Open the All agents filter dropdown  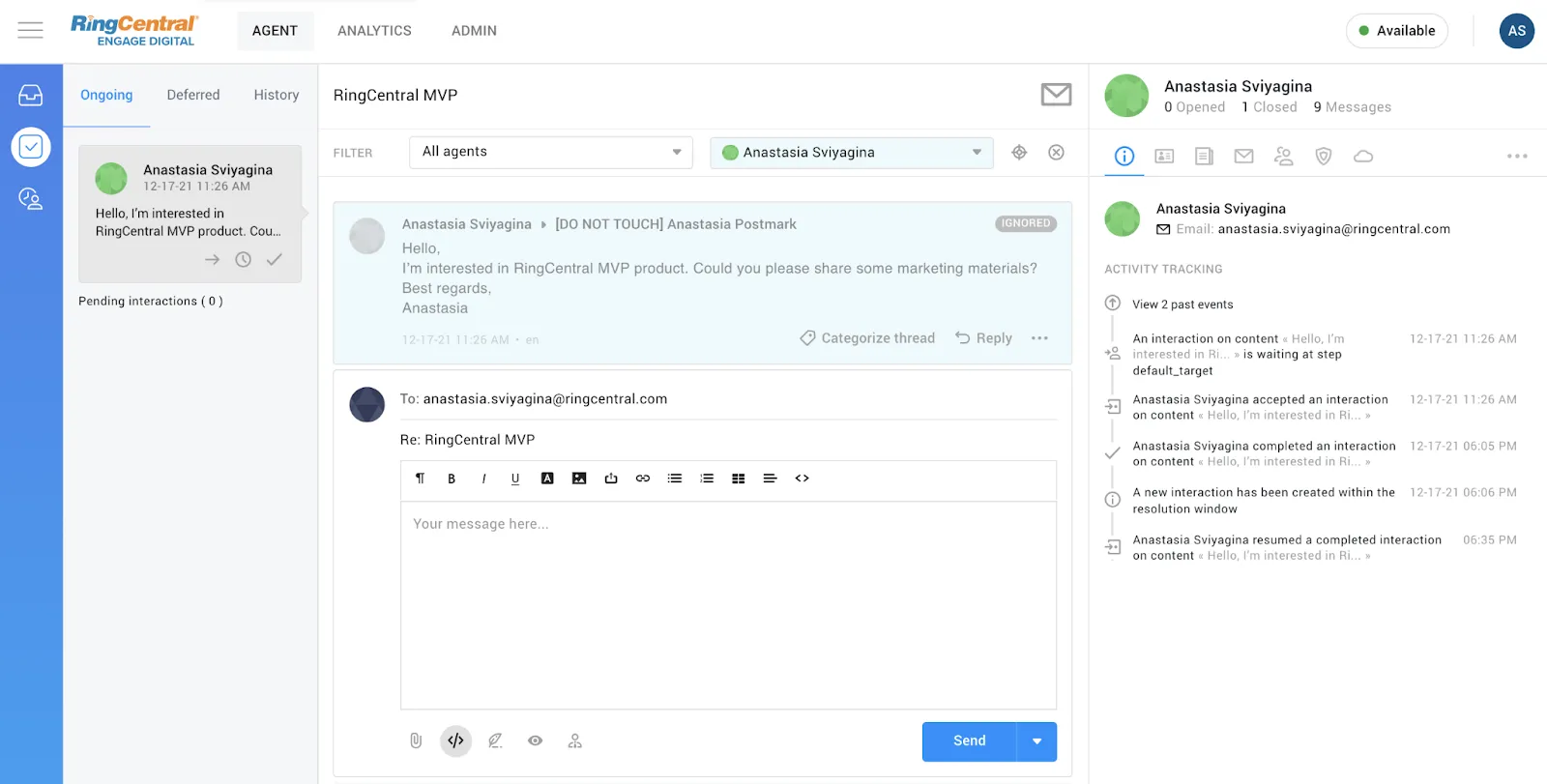coord(551,152)
